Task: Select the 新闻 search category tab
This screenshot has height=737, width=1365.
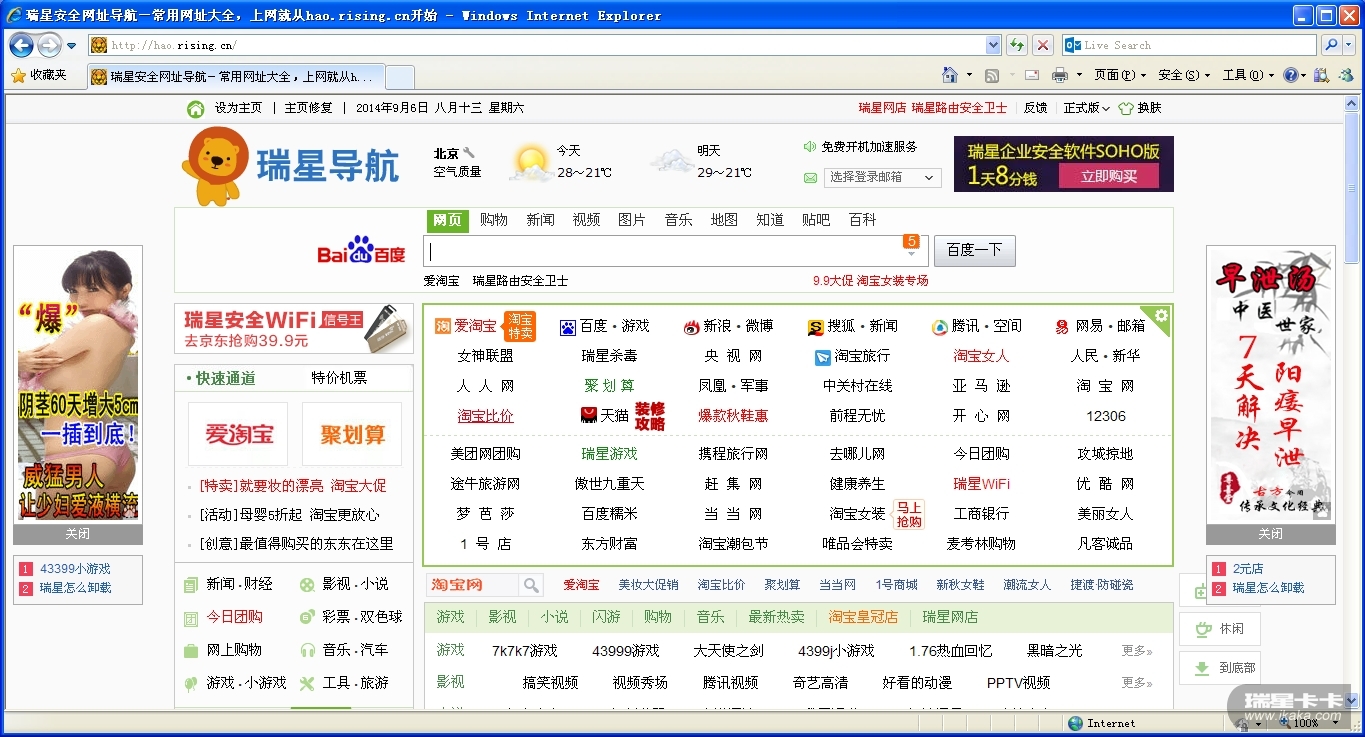Action: click(540, 220)
